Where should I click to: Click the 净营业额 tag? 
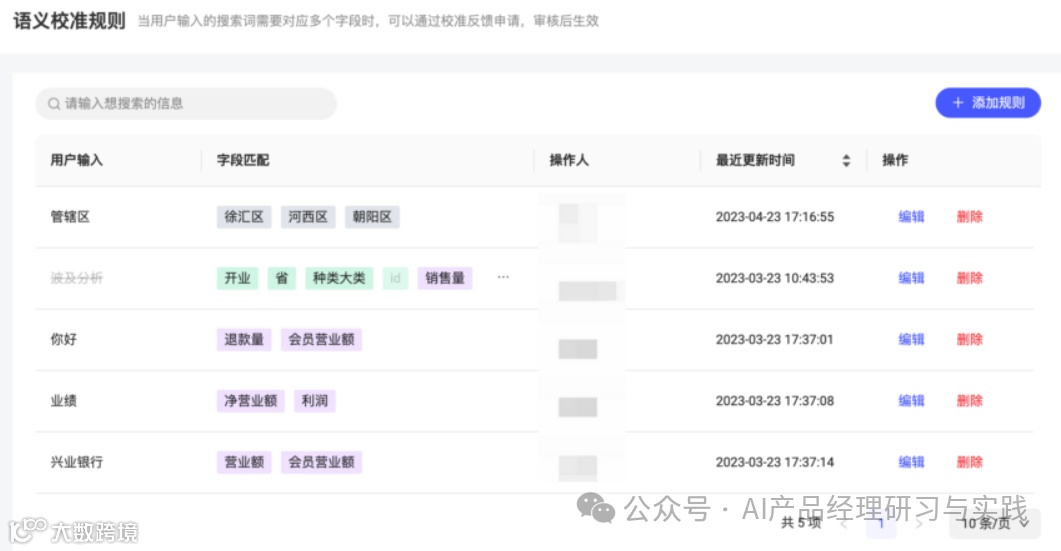coord(250,401)
